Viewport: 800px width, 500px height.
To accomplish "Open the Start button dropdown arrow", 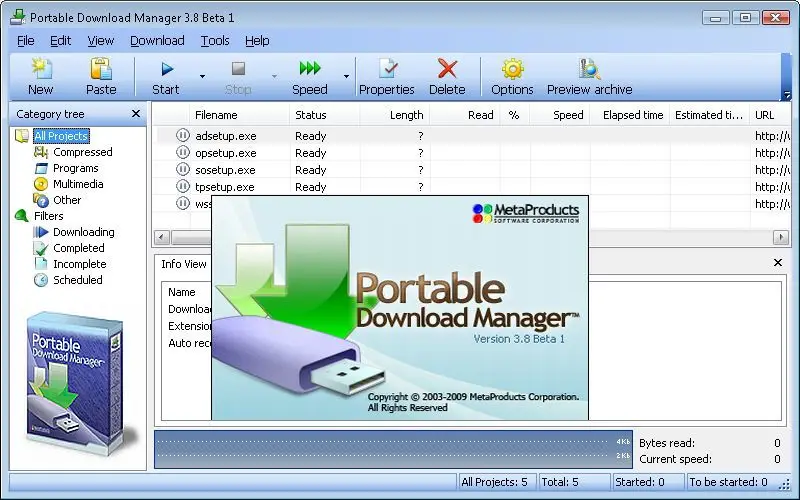I will 203,77.
